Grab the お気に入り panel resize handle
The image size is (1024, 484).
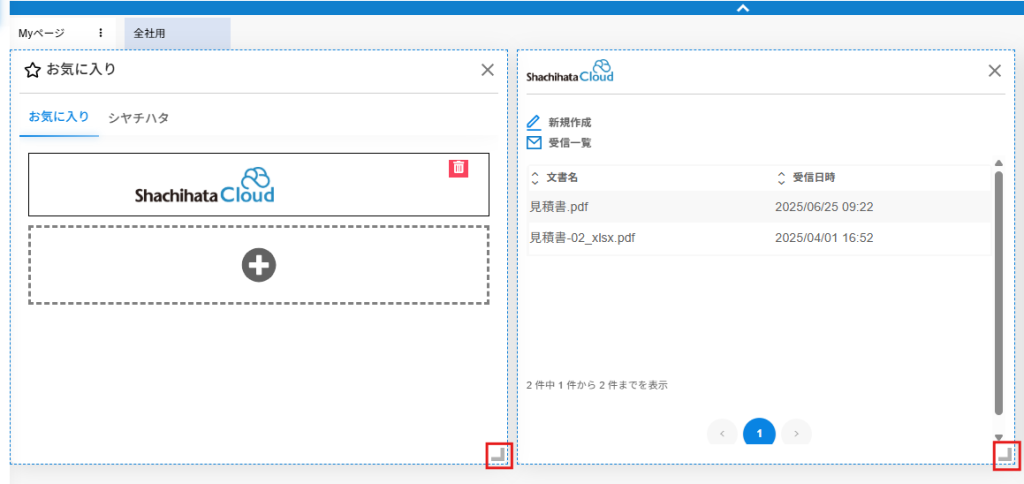pyautogui.click(x=500, y=455)
